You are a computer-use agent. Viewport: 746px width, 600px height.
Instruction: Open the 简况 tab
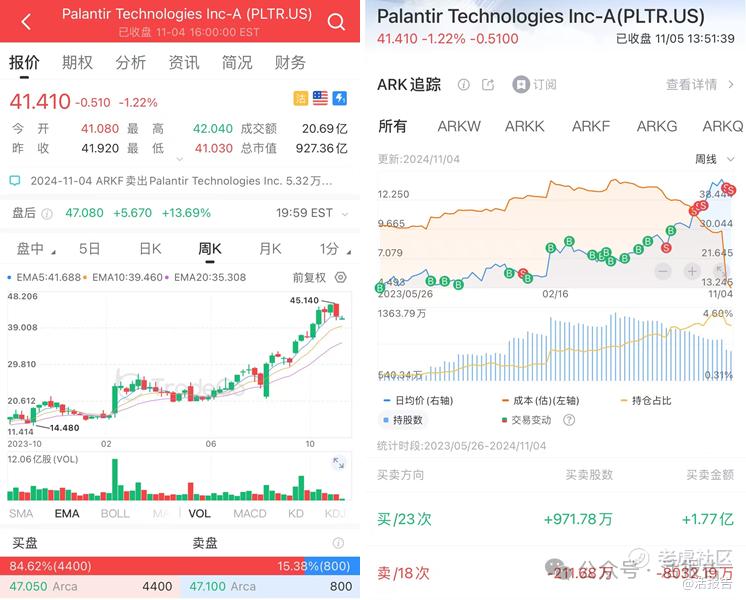[x=237, y=62]
